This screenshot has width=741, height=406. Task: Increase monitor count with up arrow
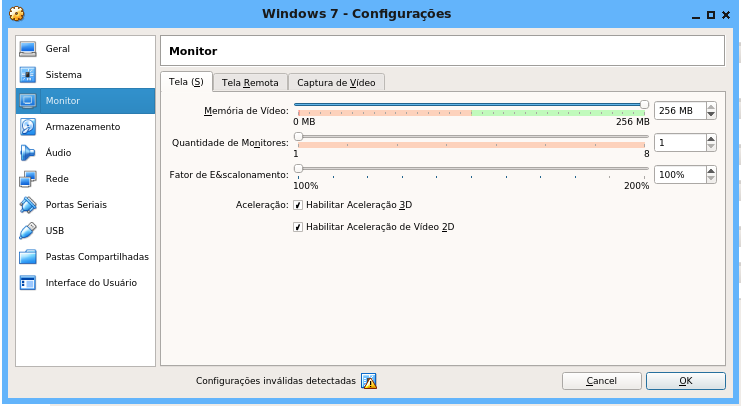tap(711, 138)
